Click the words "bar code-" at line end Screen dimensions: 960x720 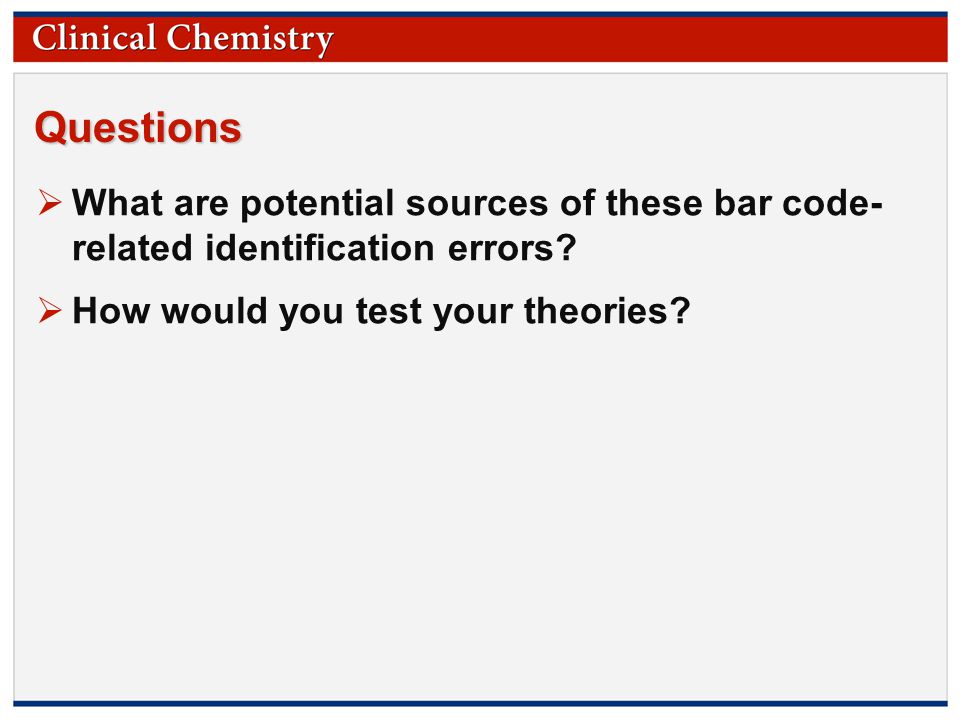click(798, 203)
